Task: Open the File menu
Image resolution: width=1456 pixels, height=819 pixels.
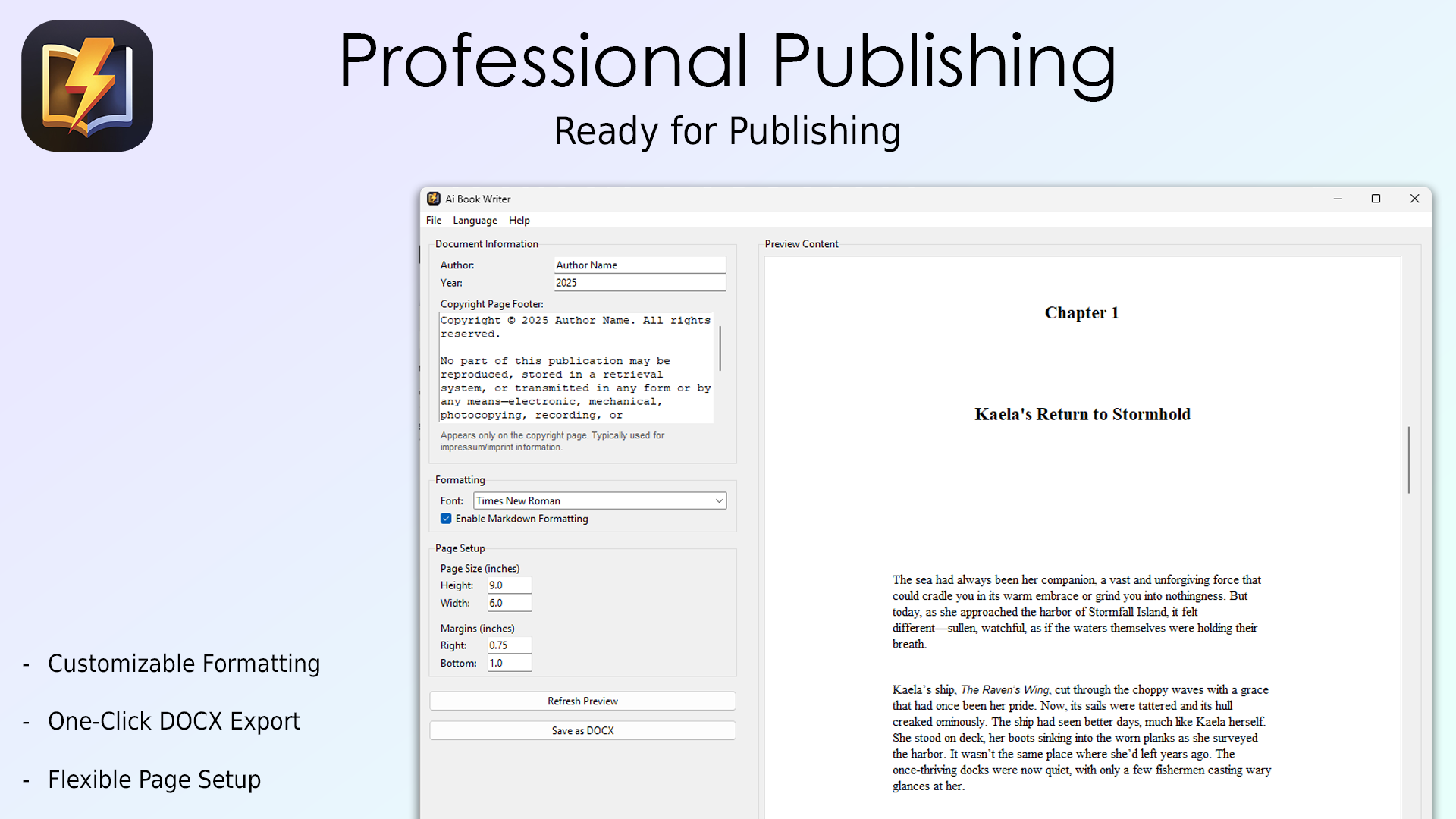Action: tap(433, 220)
